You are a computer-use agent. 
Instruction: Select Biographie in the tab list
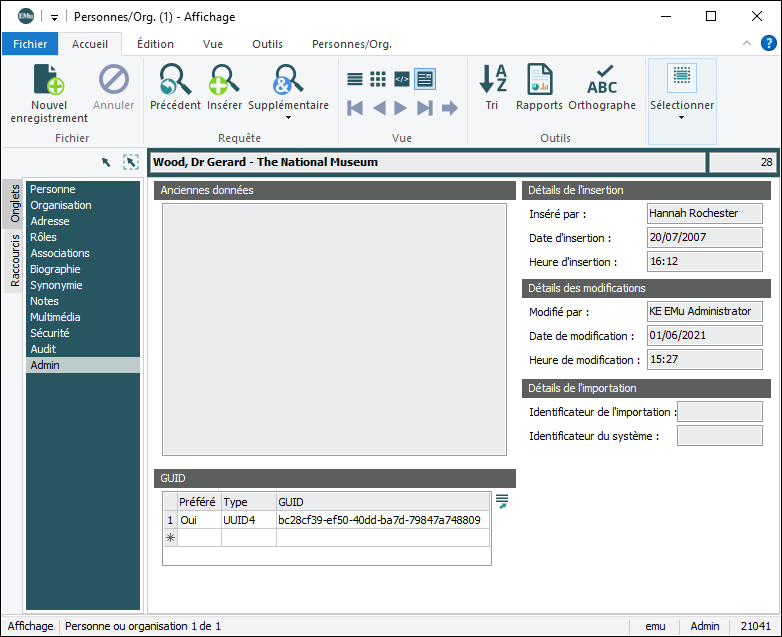click(55, 269)
